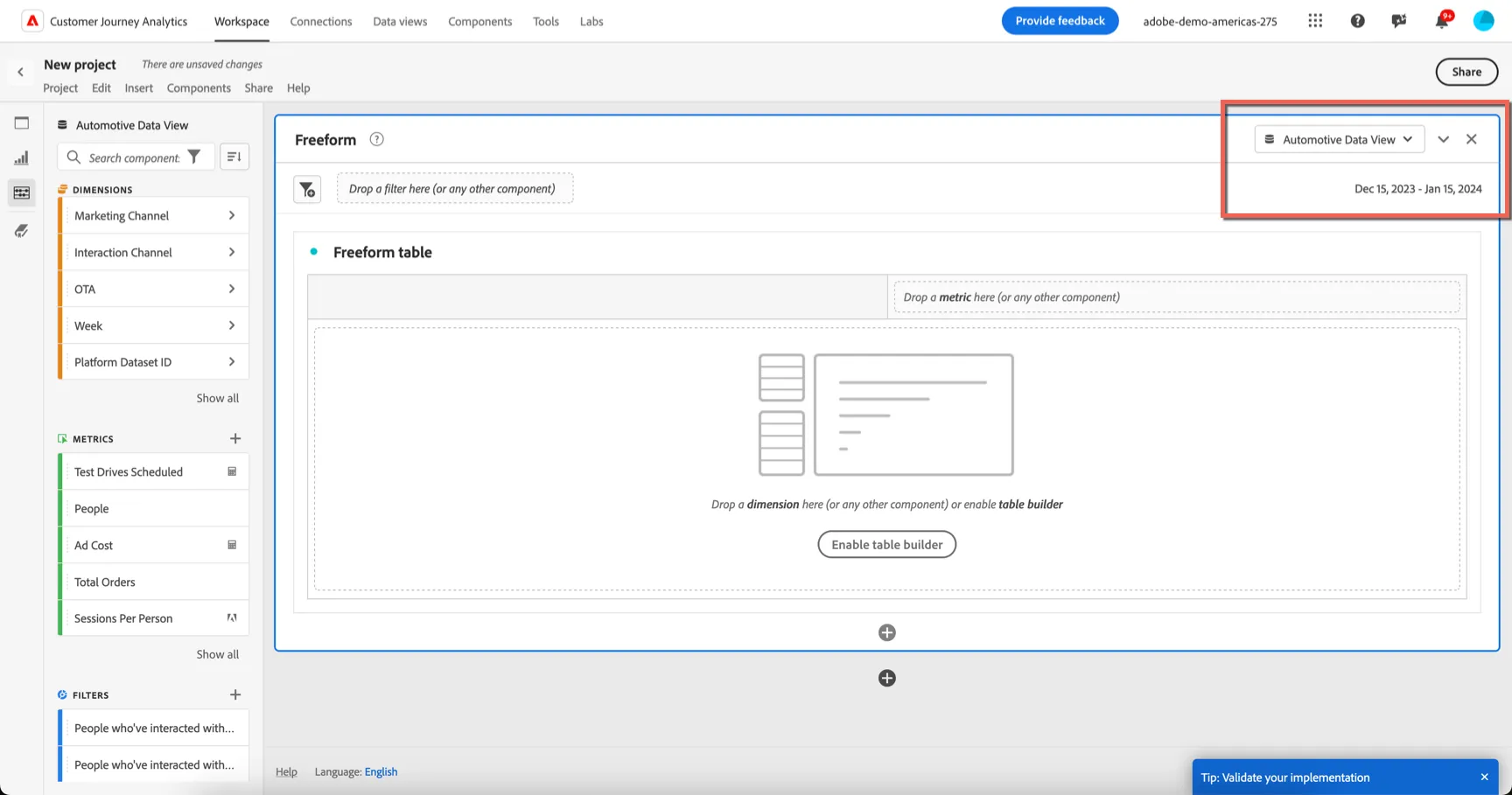This screenshot has width=1512, height=795.
Task: Open the Automotive Data View dropdown
Action: (1340, 139)
